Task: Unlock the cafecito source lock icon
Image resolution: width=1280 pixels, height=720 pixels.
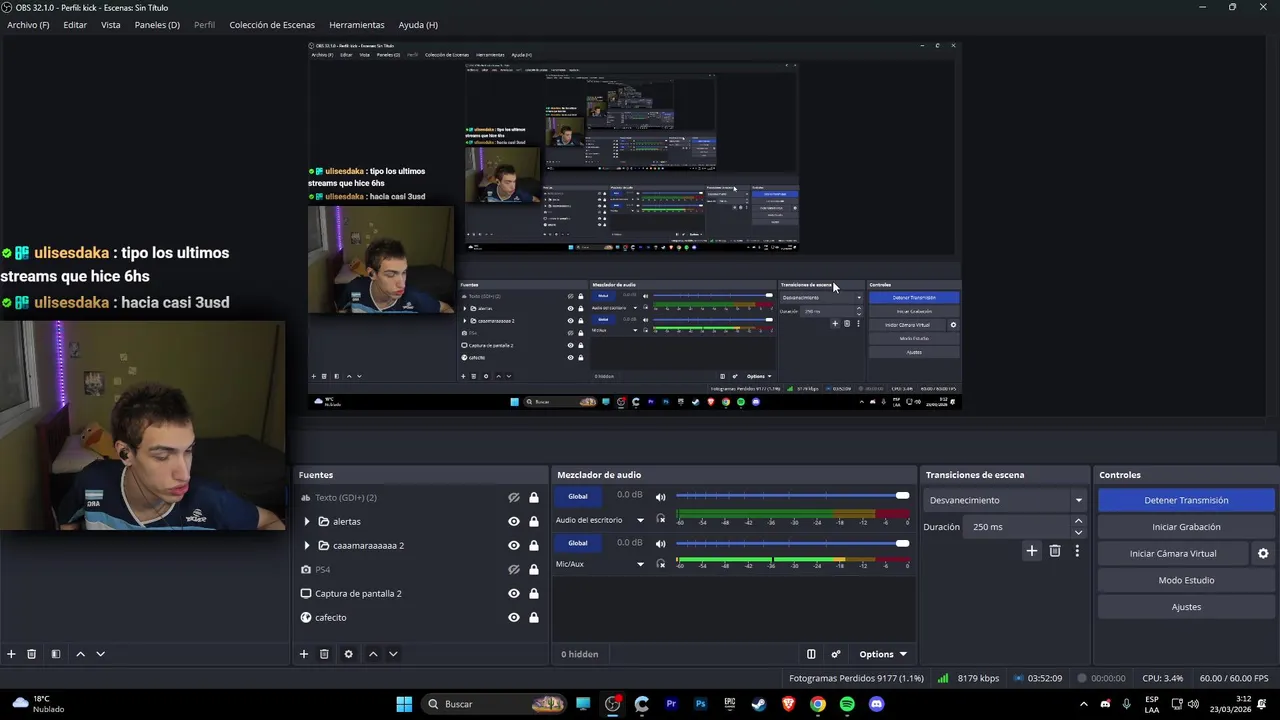Action: click(534, 617)
